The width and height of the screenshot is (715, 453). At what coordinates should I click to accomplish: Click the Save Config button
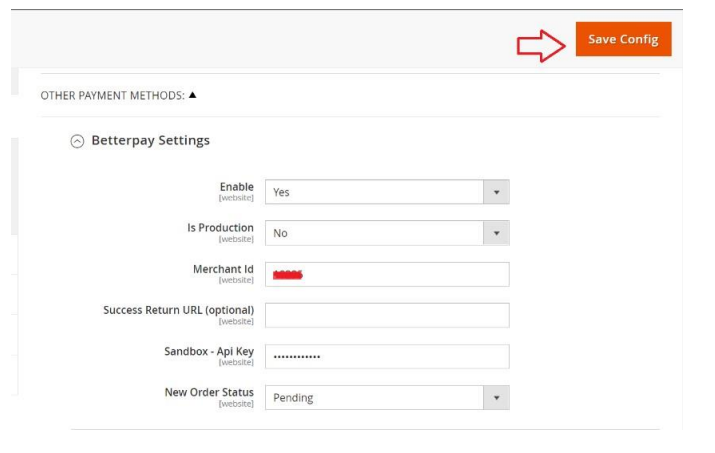623,39
